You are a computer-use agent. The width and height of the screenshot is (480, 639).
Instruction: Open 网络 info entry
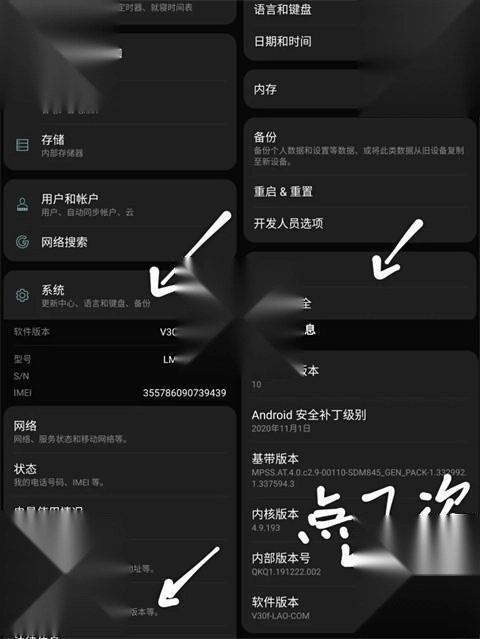(120, 431)
